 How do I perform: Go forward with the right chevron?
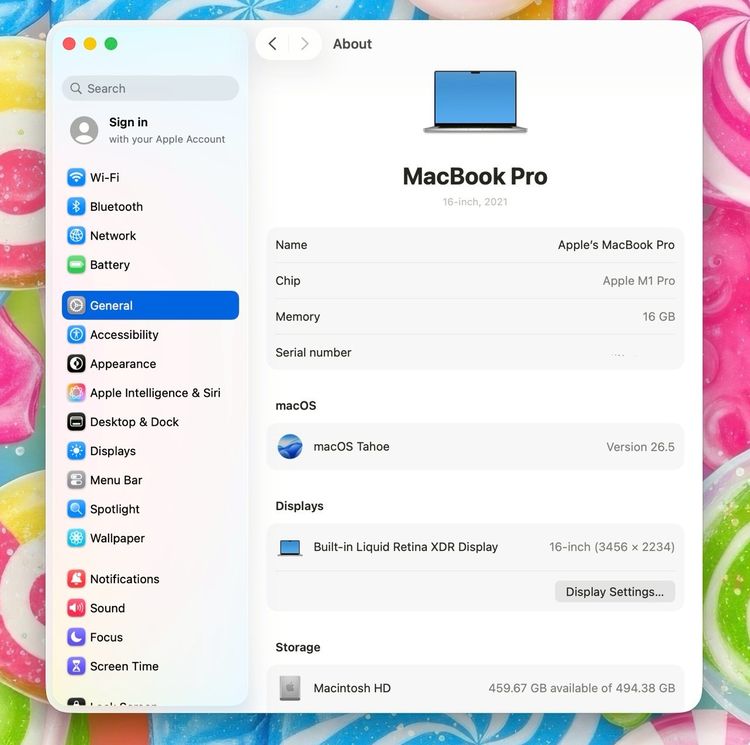click(x=305, y=44)
